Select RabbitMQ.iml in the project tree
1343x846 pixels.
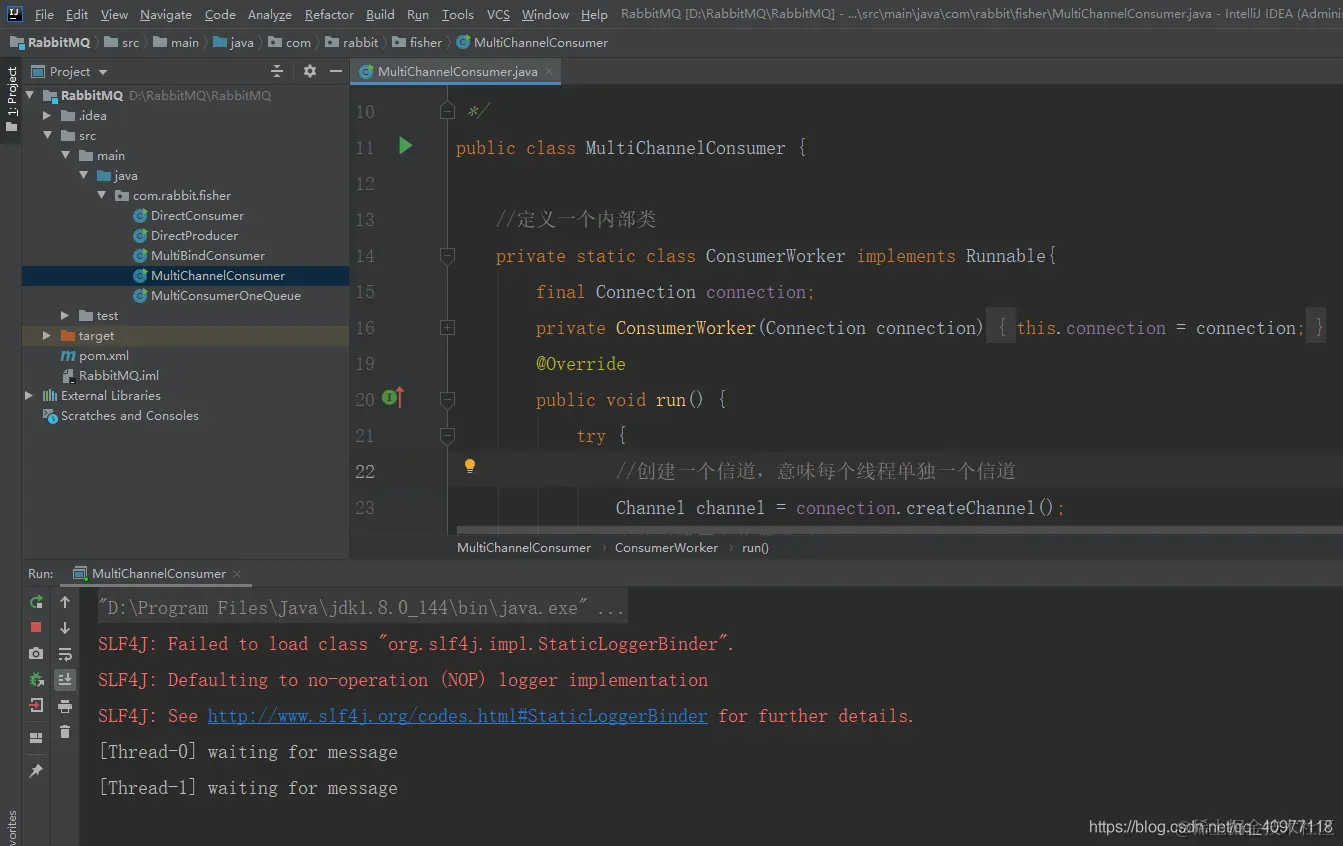(x=119, y=376)
